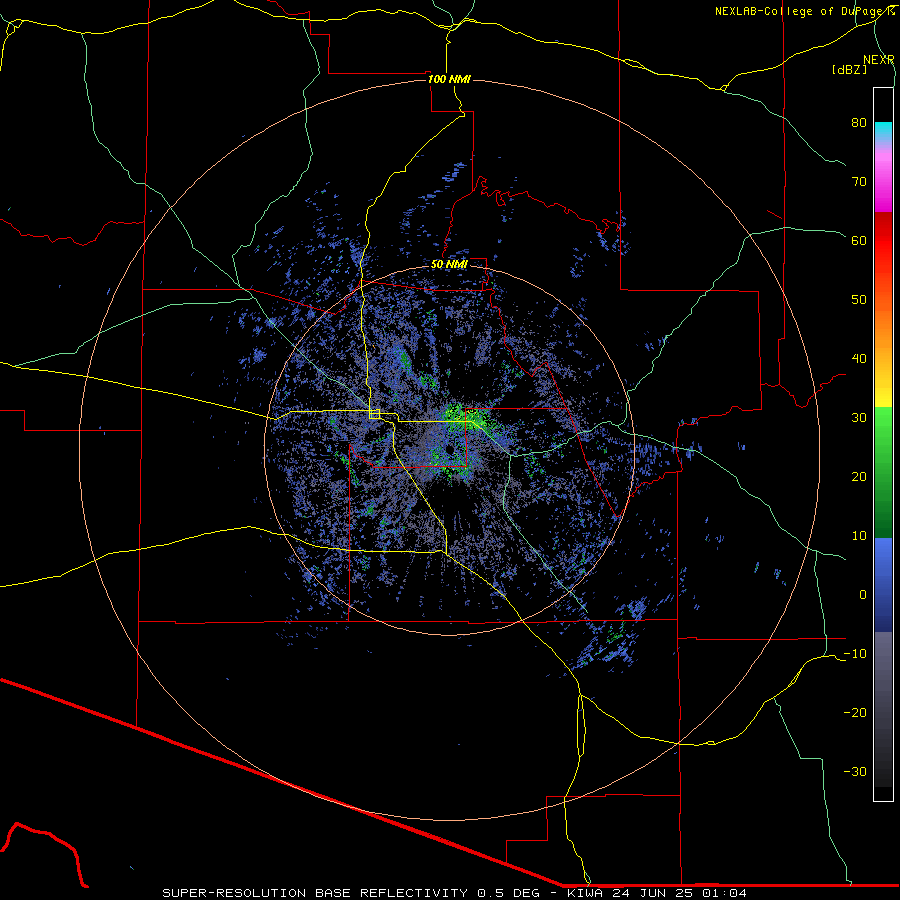The width and height of the screenshot is (900, 900).
Task: Click the 50 NMI range ring label
Action: point(449,264)
